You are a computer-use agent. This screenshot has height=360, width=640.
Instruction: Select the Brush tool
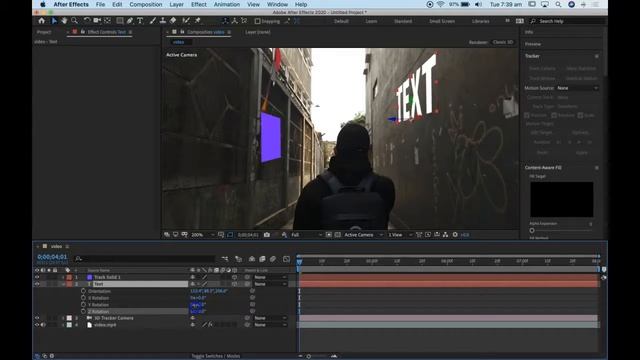[152, 20]
